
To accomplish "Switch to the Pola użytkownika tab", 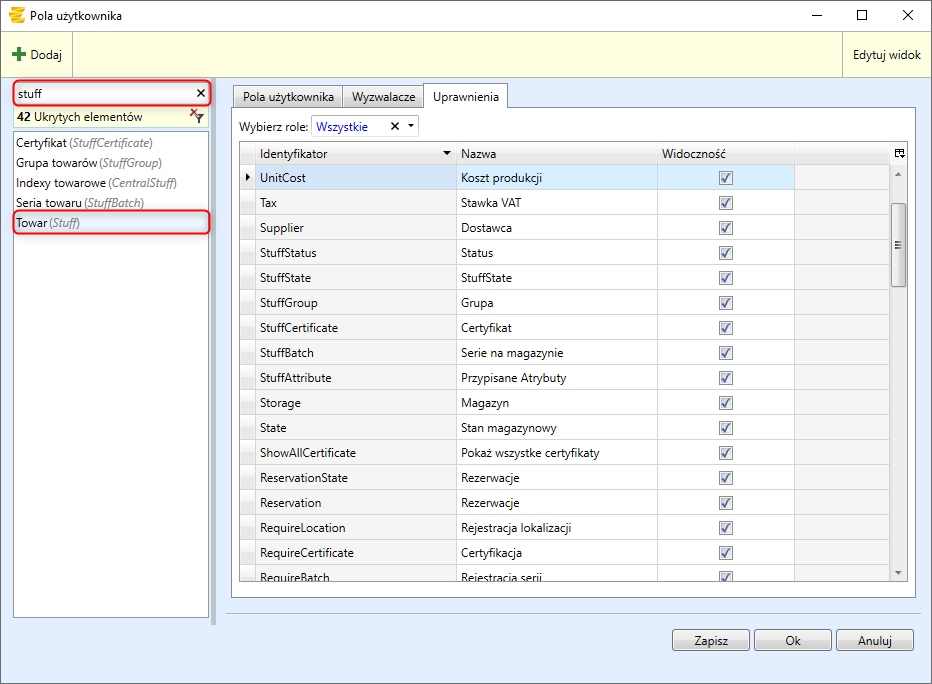I will tap(288, 97).
